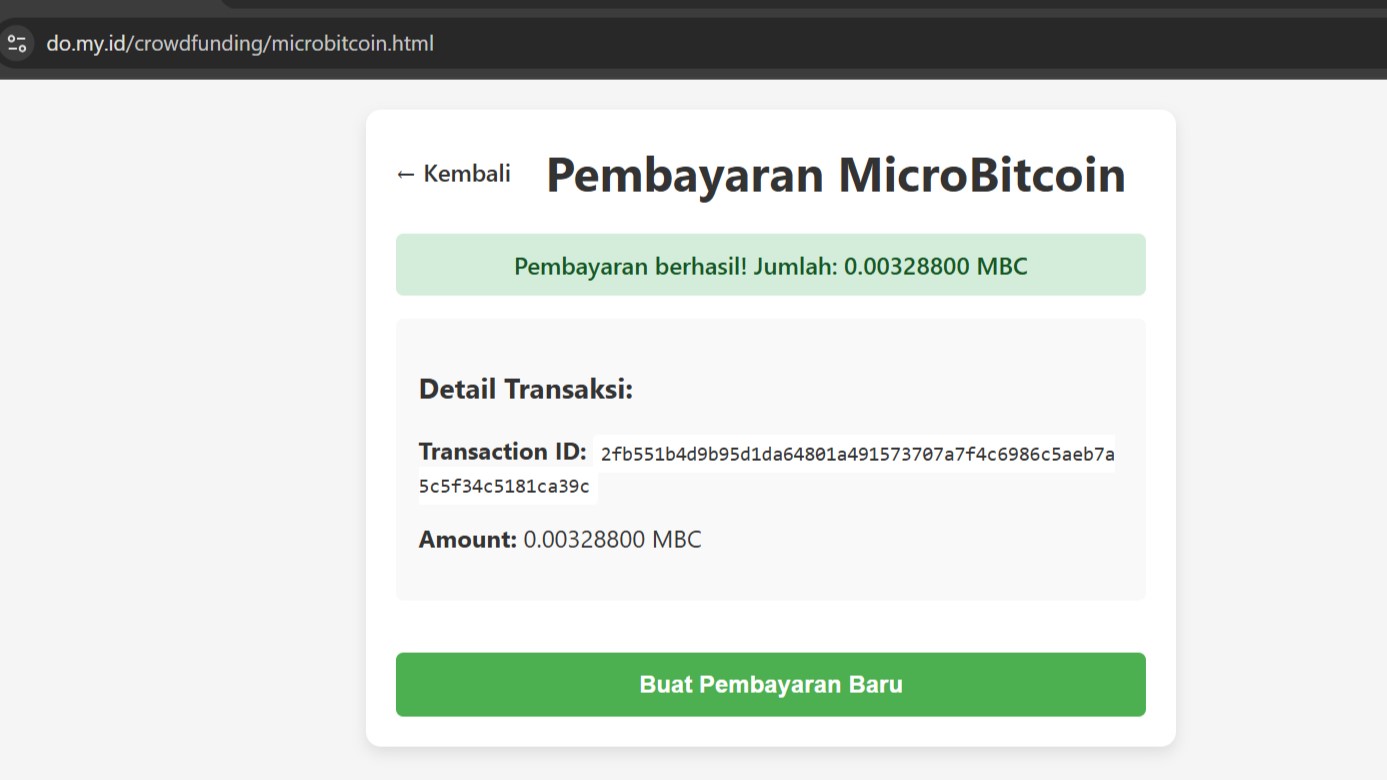
Task: Click the Transaction ID label
Action: 503,452
